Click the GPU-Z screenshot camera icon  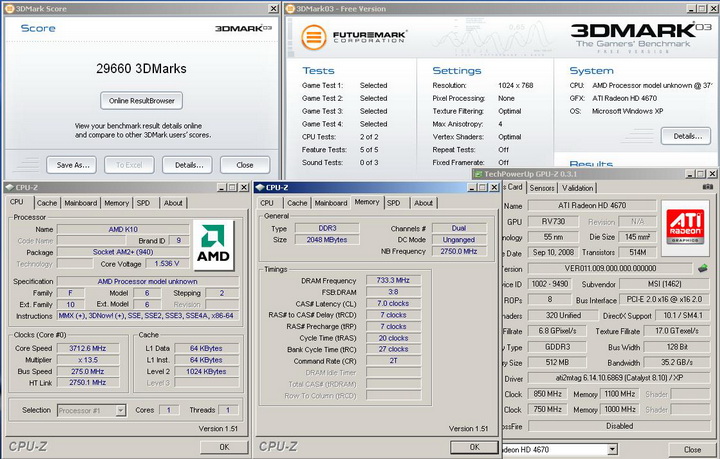click(x=708, y=187)
